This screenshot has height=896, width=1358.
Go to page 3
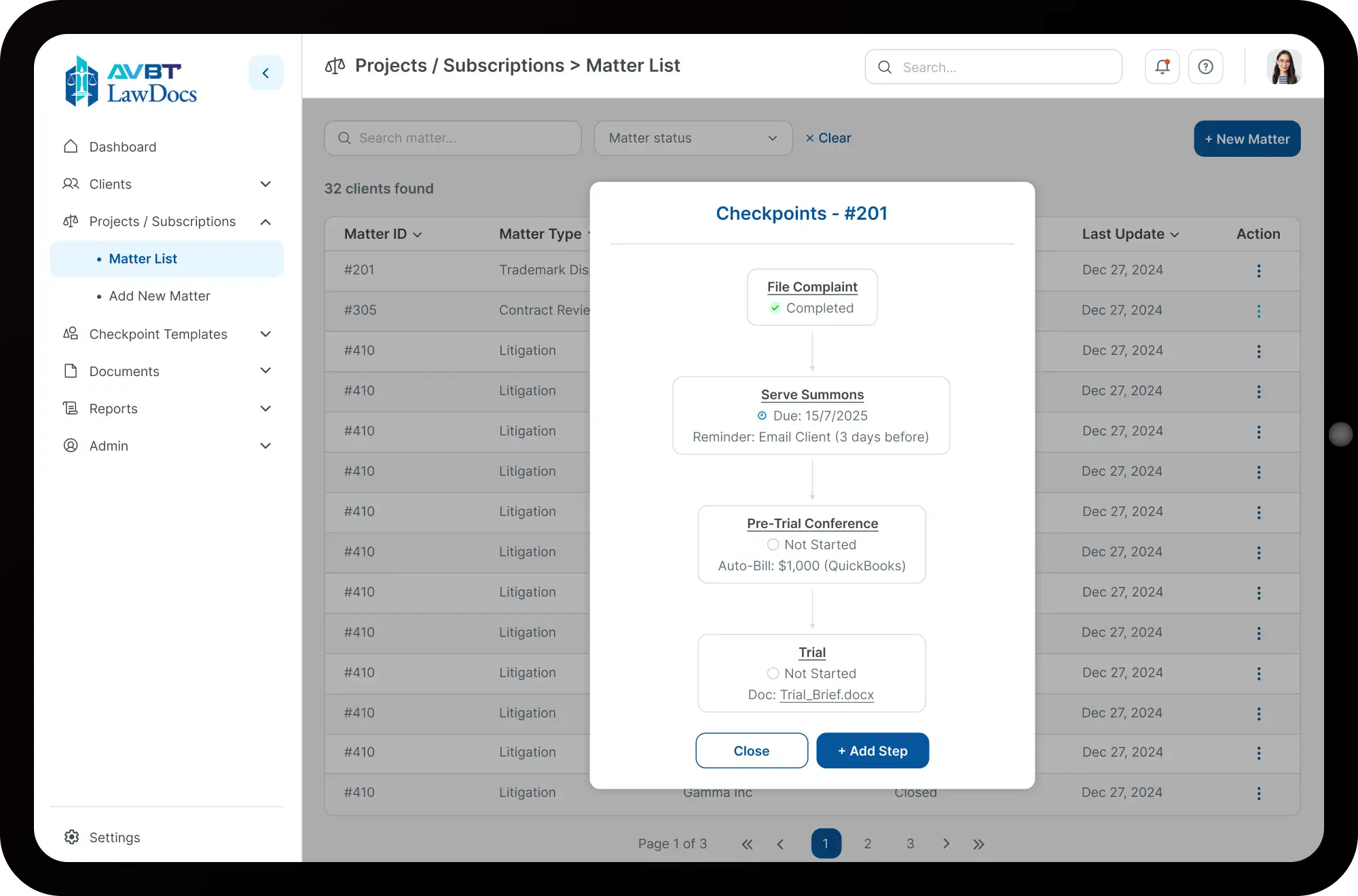point(910,844)
